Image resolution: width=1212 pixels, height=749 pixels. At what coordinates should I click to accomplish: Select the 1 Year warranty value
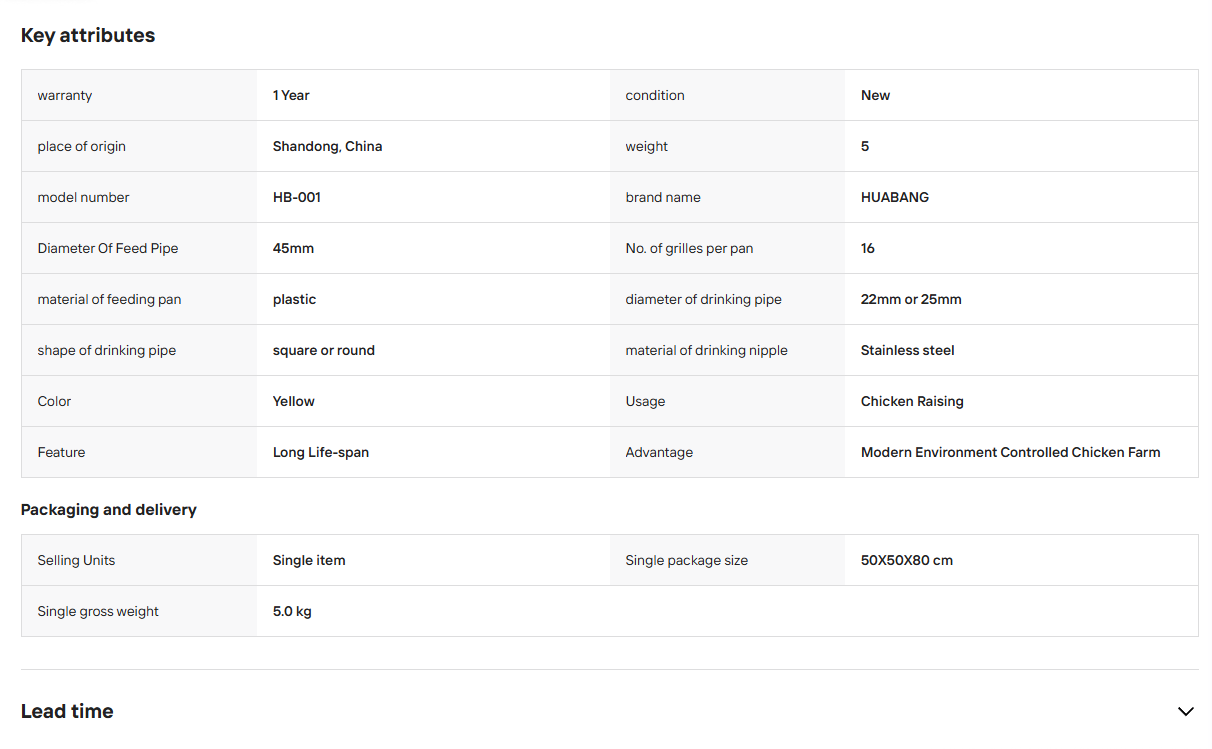(291, 95)
